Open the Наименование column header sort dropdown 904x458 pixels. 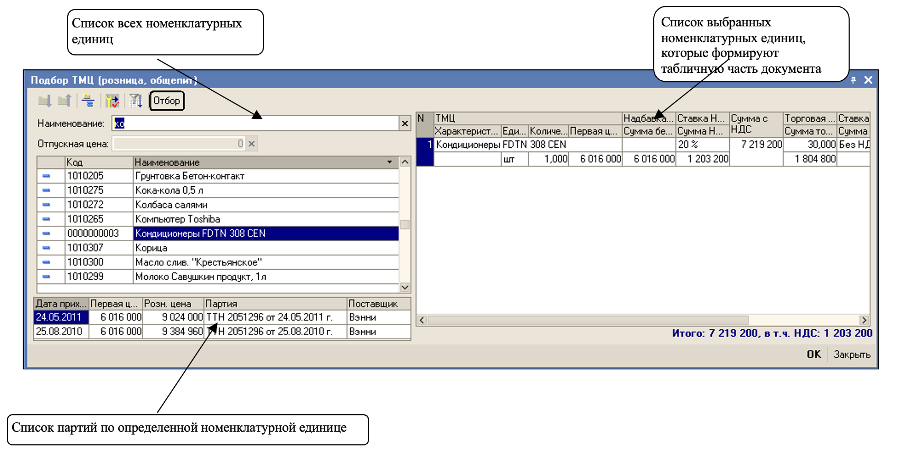(389, 162)
